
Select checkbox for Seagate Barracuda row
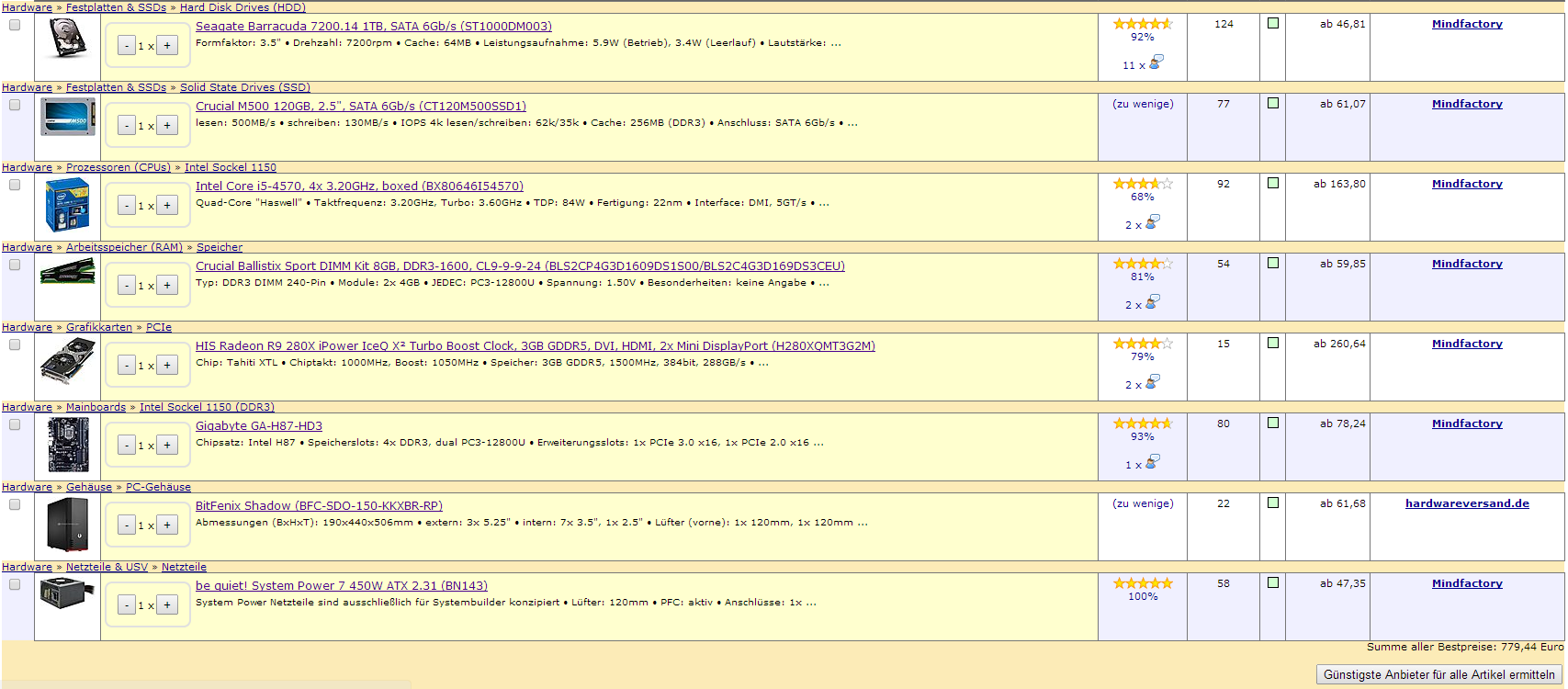[x=15, y=25]
